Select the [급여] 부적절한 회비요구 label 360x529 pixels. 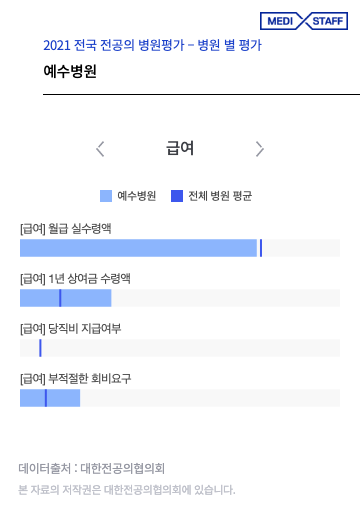coord(75,379)
